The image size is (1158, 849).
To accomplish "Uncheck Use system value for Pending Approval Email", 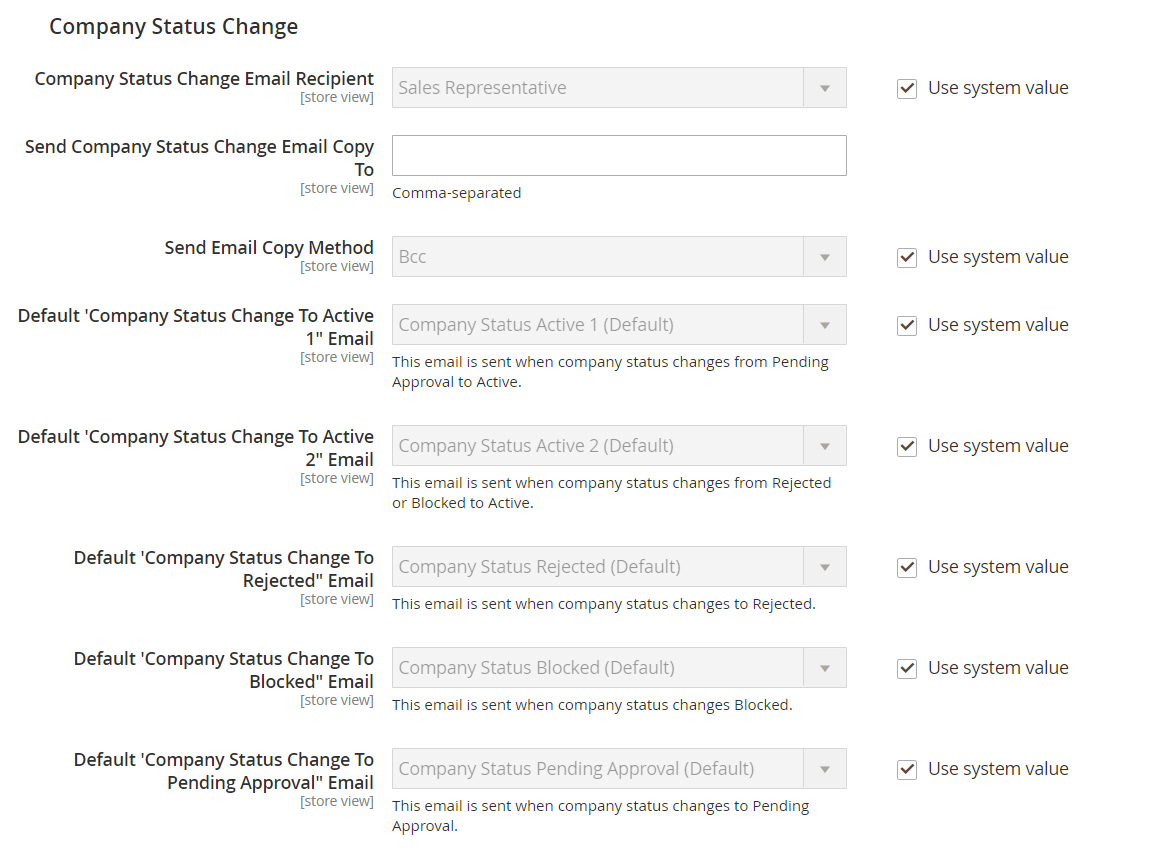I will pos(907,770).
